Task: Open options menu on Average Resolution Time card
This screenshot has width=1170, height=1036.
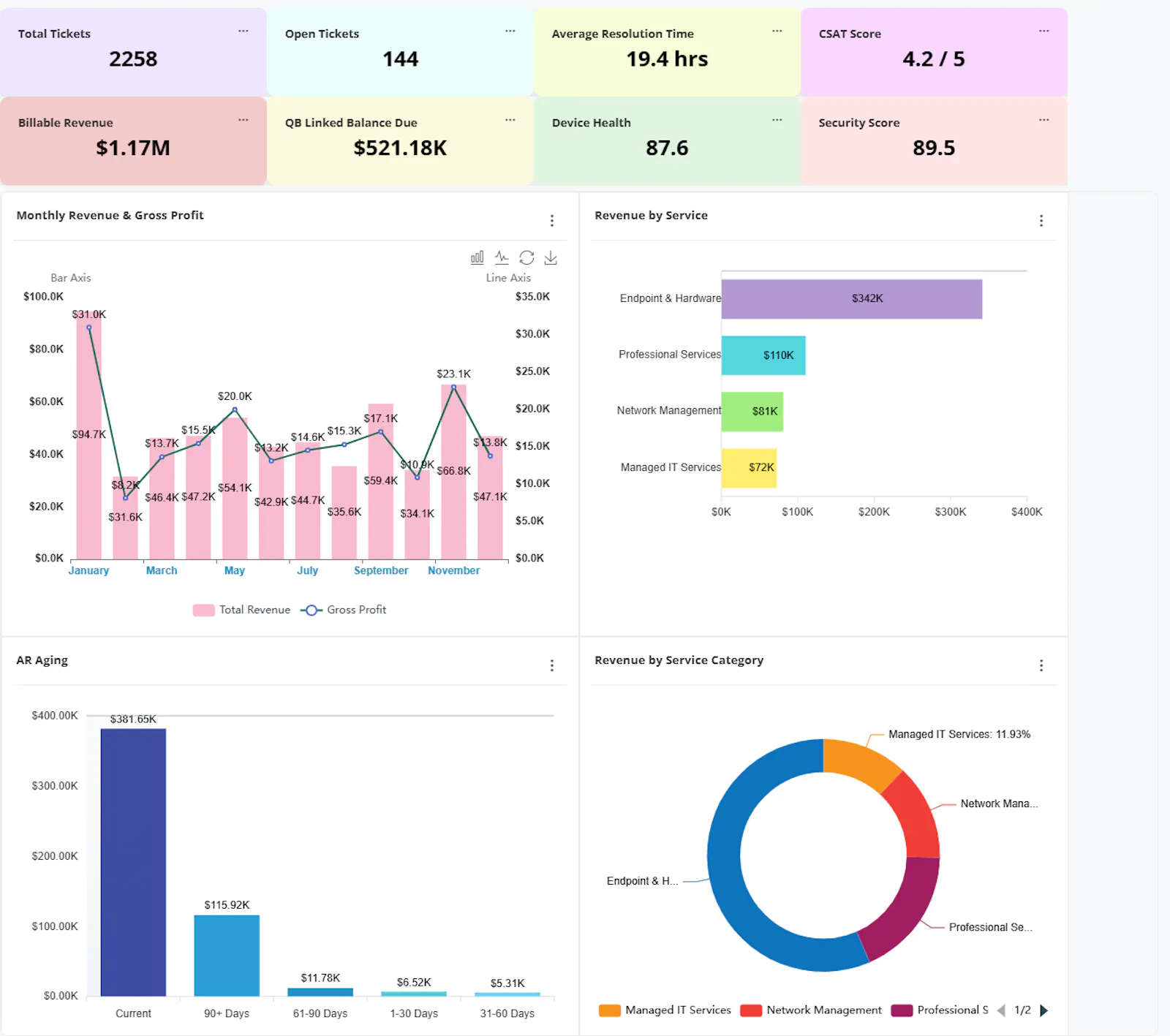Action: pos(777,31)
